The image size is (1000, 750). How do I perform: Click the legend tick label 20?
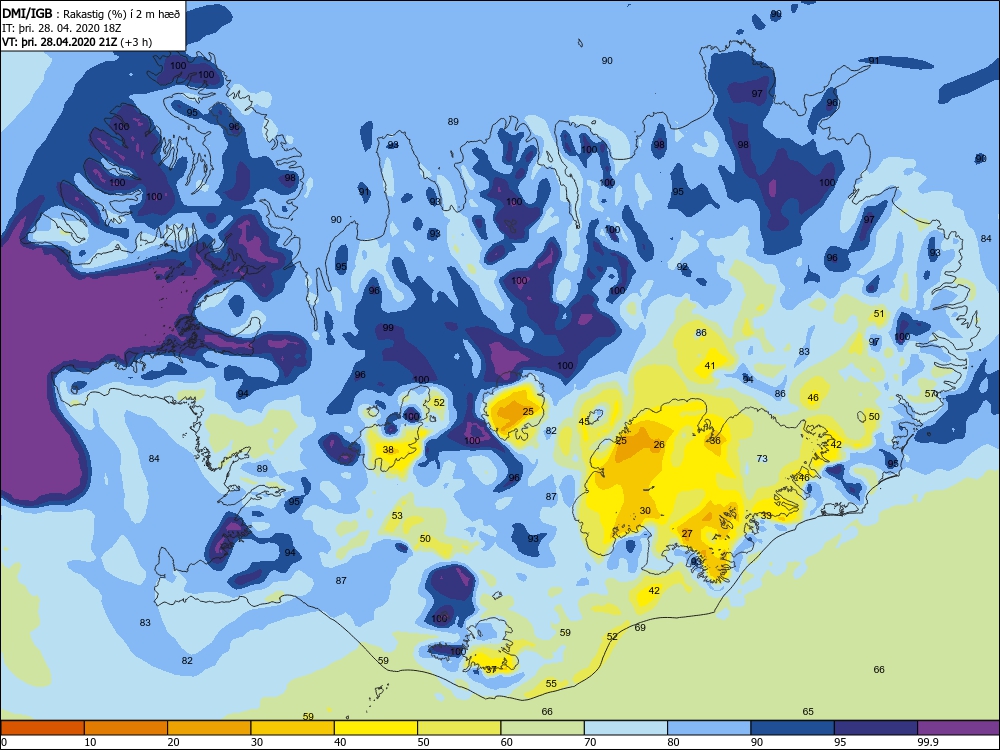pos(173,742)
